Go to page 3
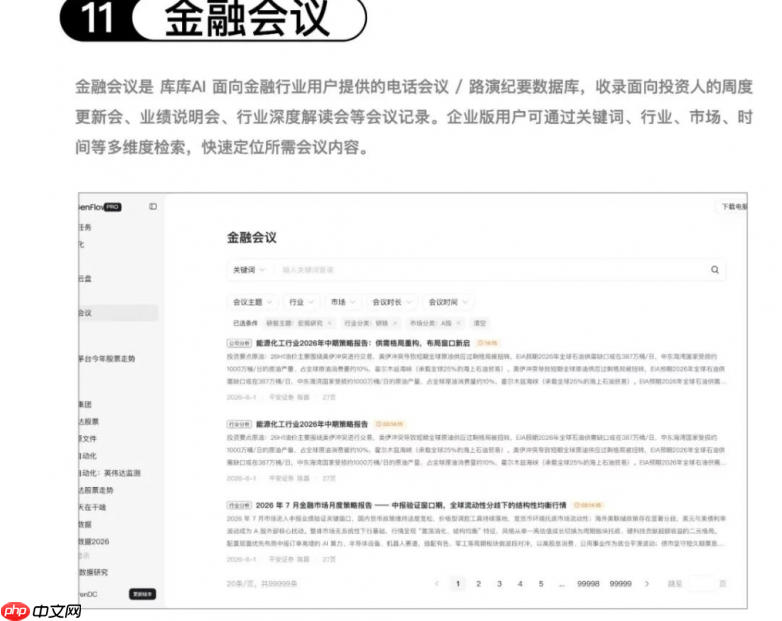Image resolution: width=782 pixels, height=621 pixels. 499,584
